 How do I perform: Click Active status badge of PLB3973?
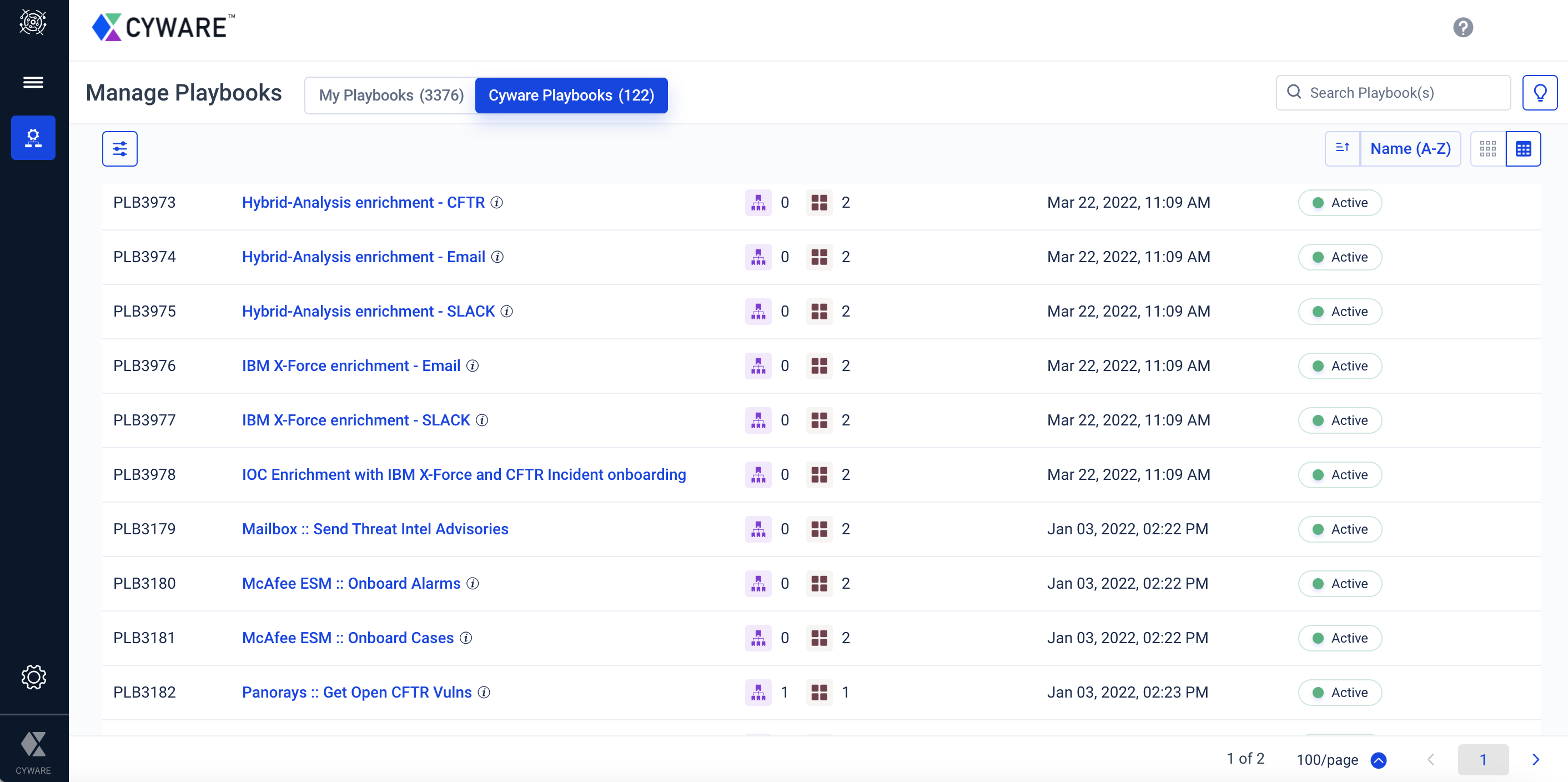click(1339, 202)
